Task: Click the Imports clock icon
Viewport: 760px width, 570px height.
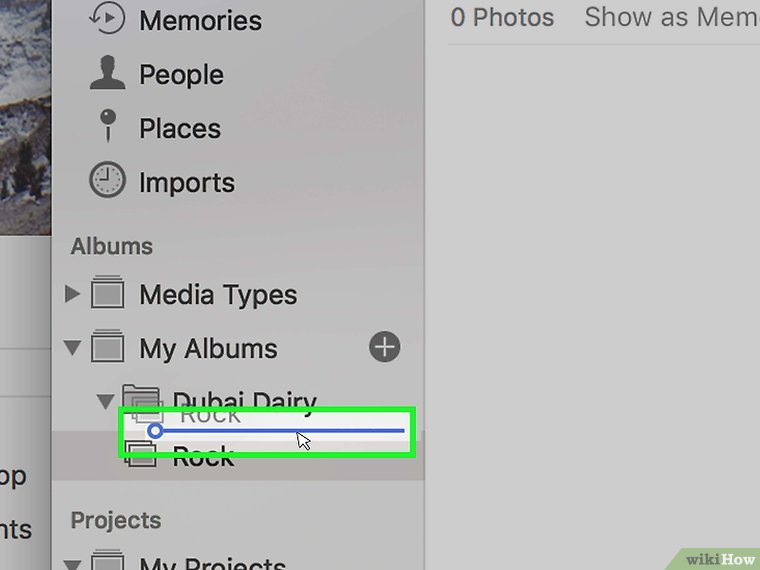Action: [x=107, y=181]
